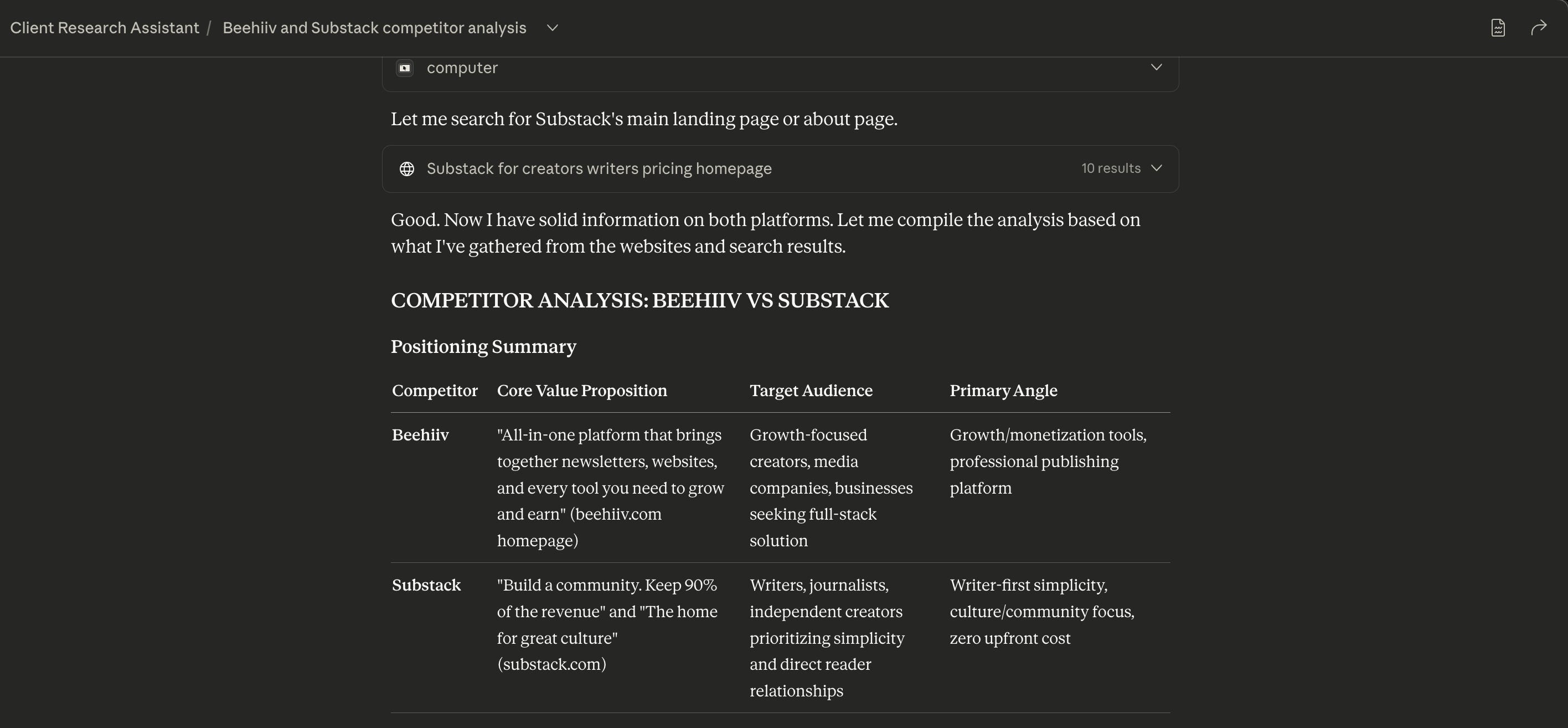Click the globe web search icon
The image size is (1568, 728).
pyautogui.click(x=406, y=169)
